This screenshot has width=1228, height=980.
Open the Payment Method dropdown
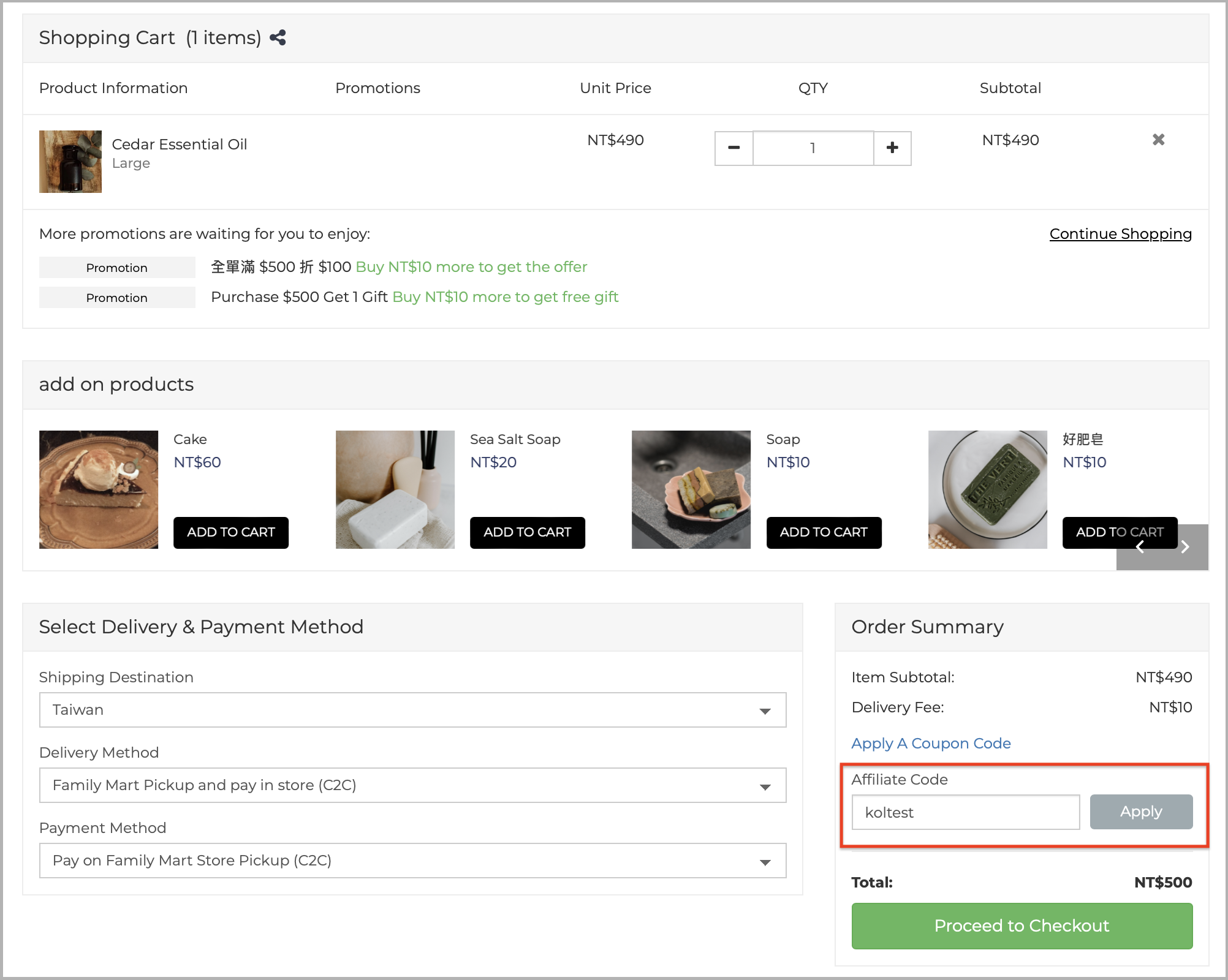pos(412,860)
